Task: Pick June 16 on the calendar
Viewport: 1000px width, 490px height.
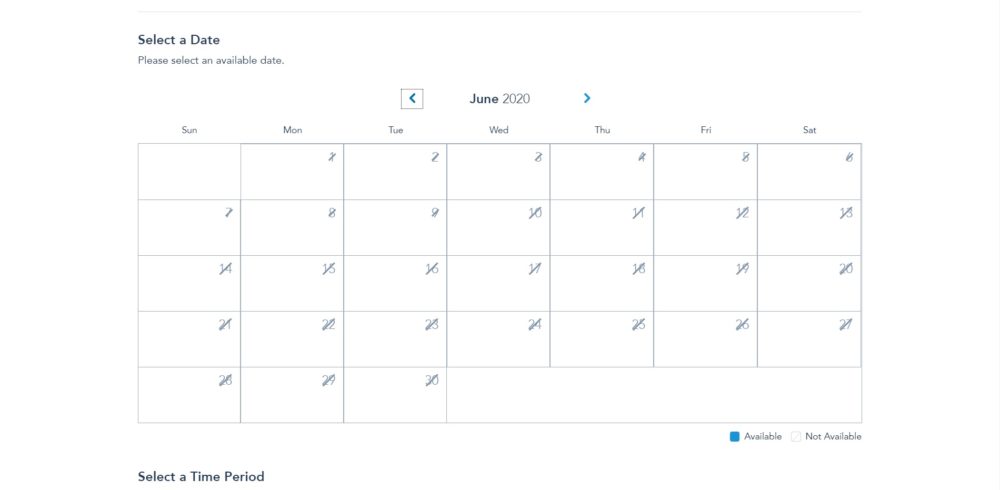Action: tap(395, 283)
